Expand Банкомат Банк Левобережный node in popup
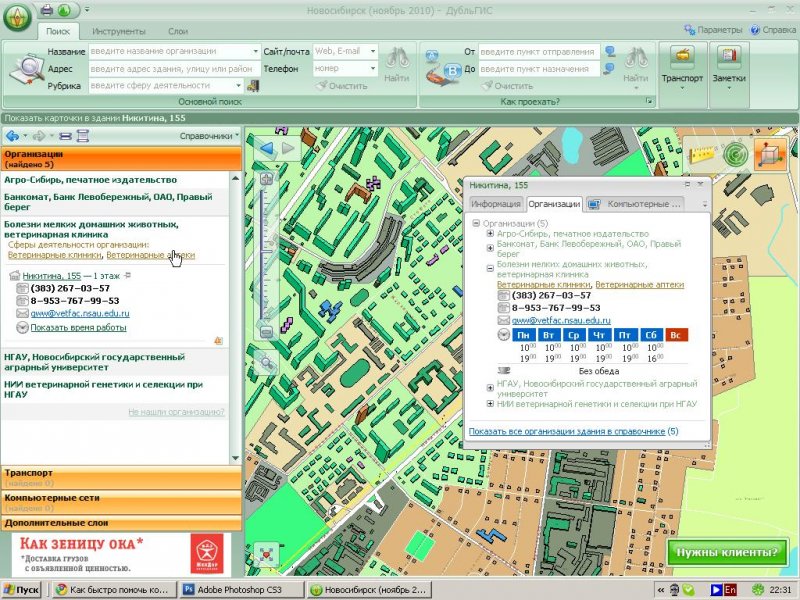 490,248
